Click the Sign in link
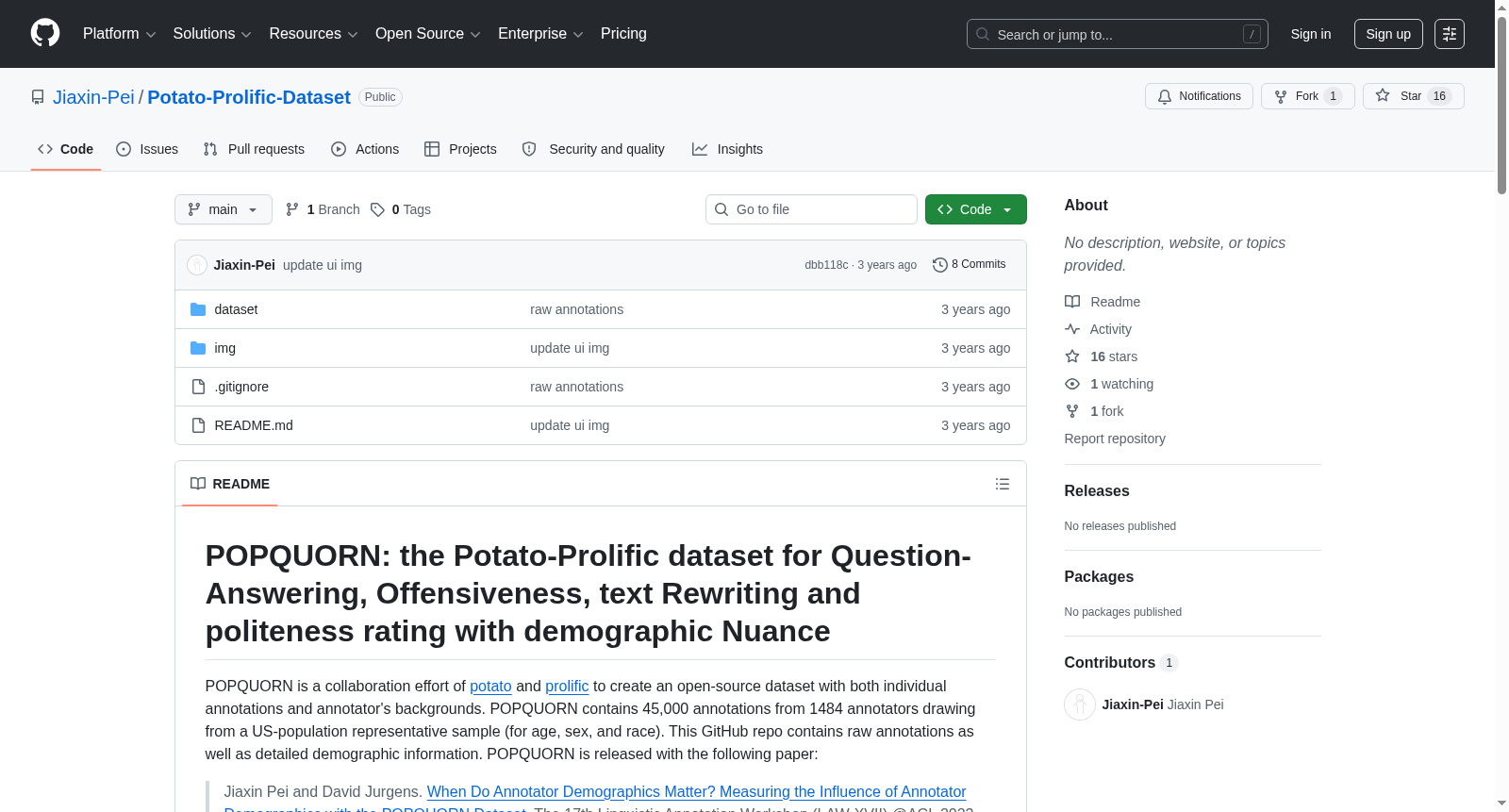The width and height of the screenshot is (1509, 812). 1311,34
